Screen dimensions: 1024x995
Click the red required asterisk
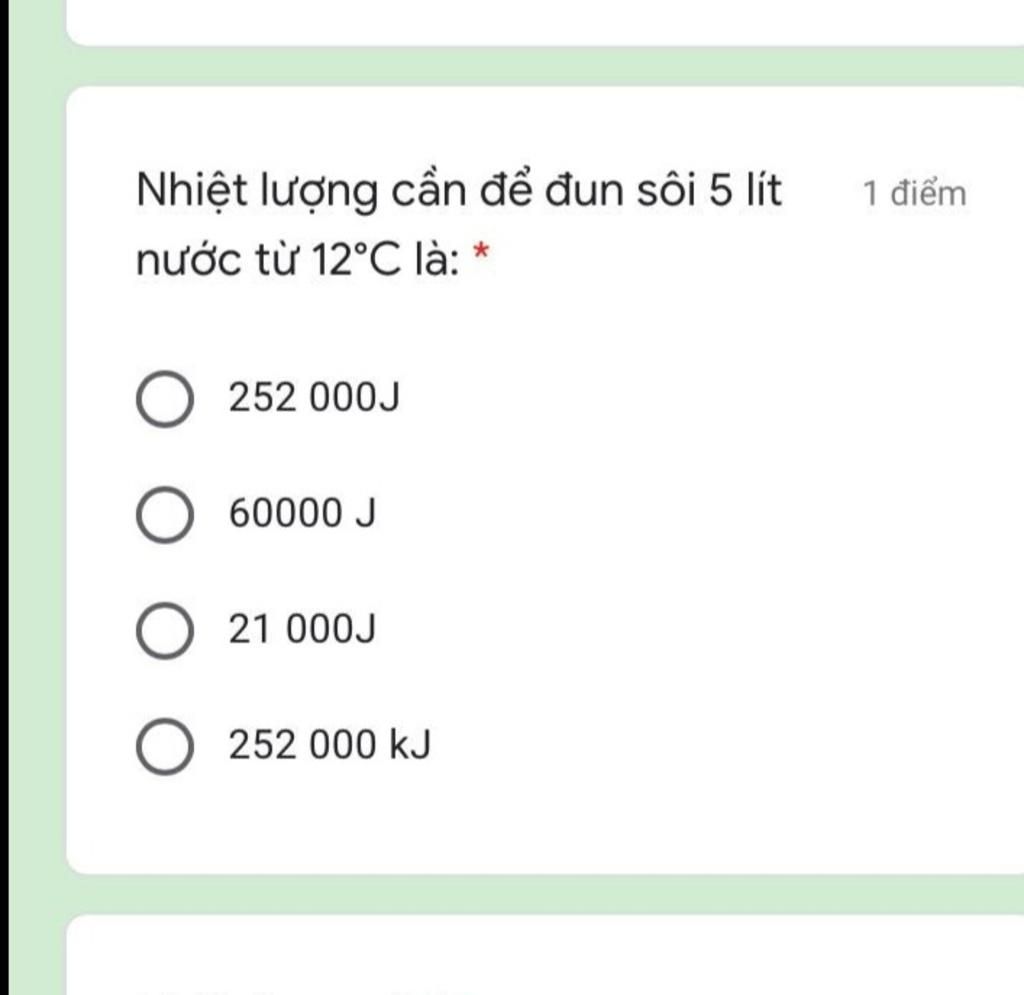[481, 252]
